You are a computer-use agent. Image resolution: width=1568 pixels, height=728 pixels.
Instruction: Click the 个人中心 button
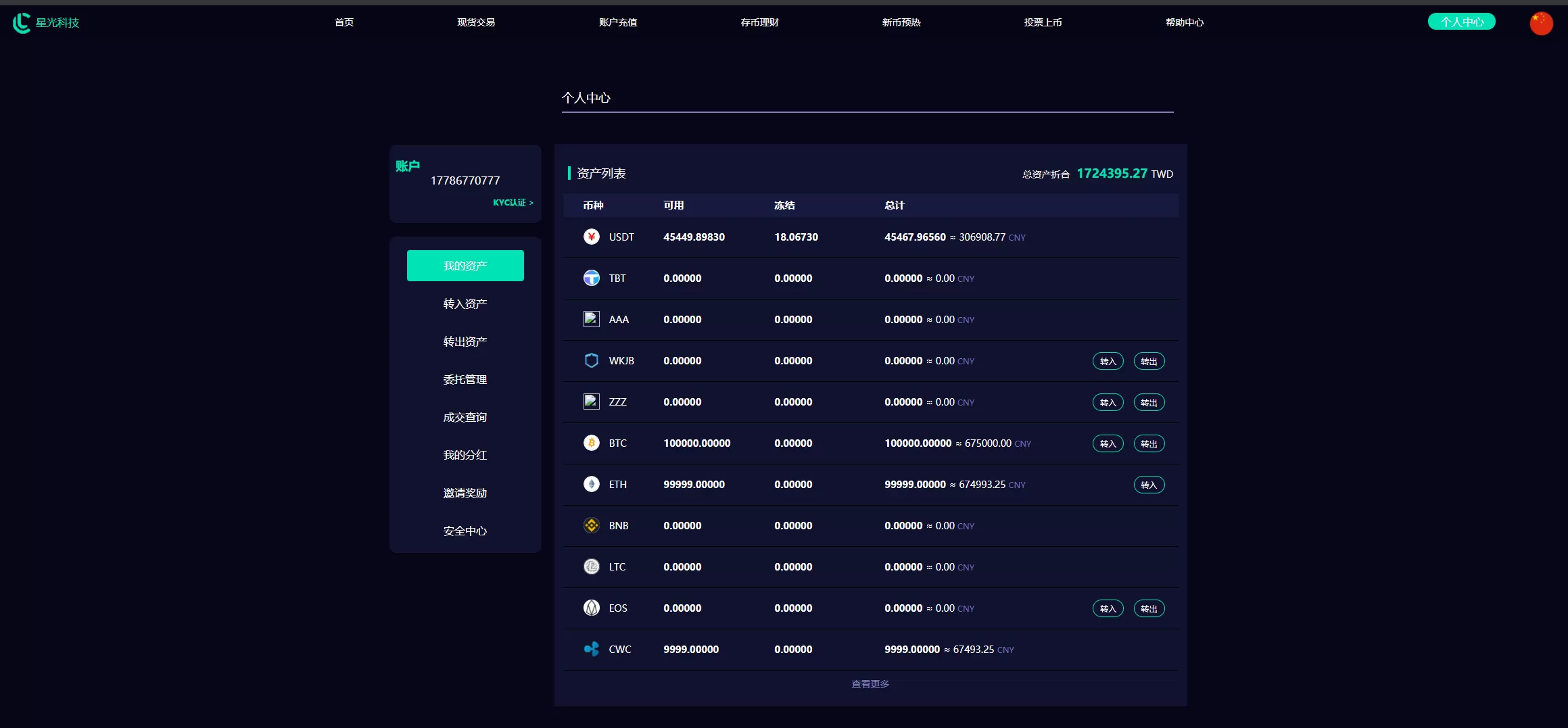[x=1461, y=22]
